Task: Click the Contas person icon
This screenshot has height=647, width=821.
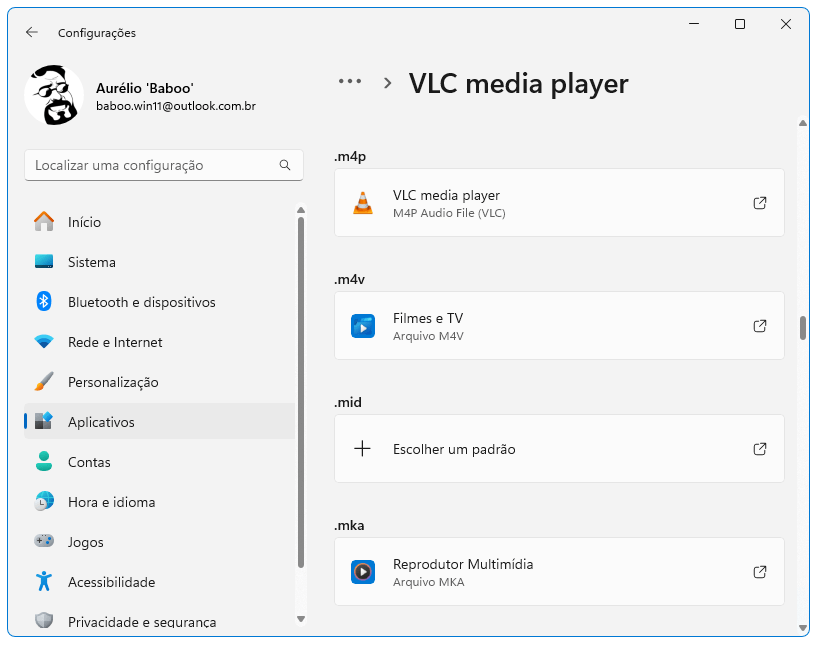Action: click(x=44, y=461)
